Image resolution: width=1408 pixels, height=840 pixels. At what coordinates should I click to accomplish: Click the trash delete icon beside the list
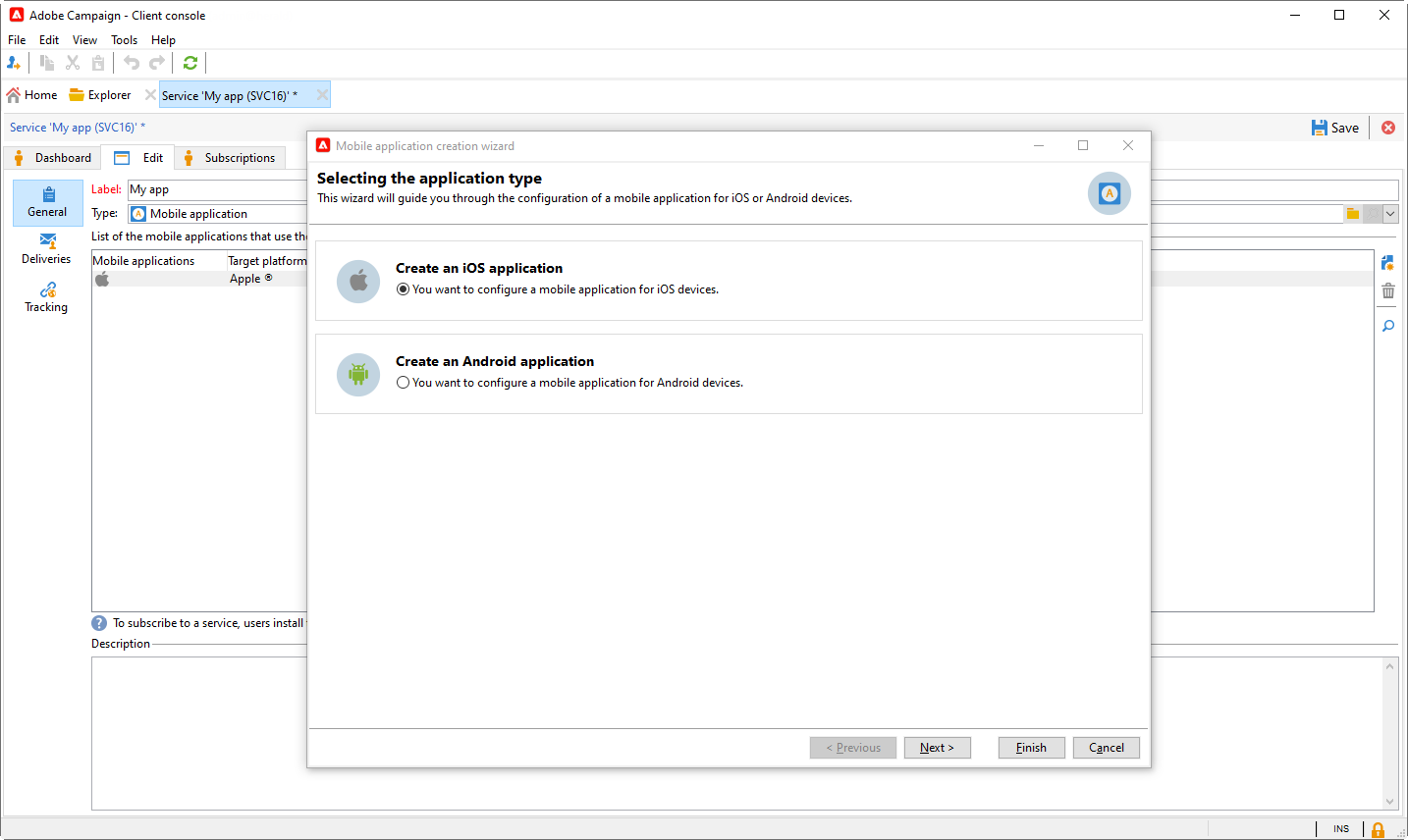(x=1387, y=291)
